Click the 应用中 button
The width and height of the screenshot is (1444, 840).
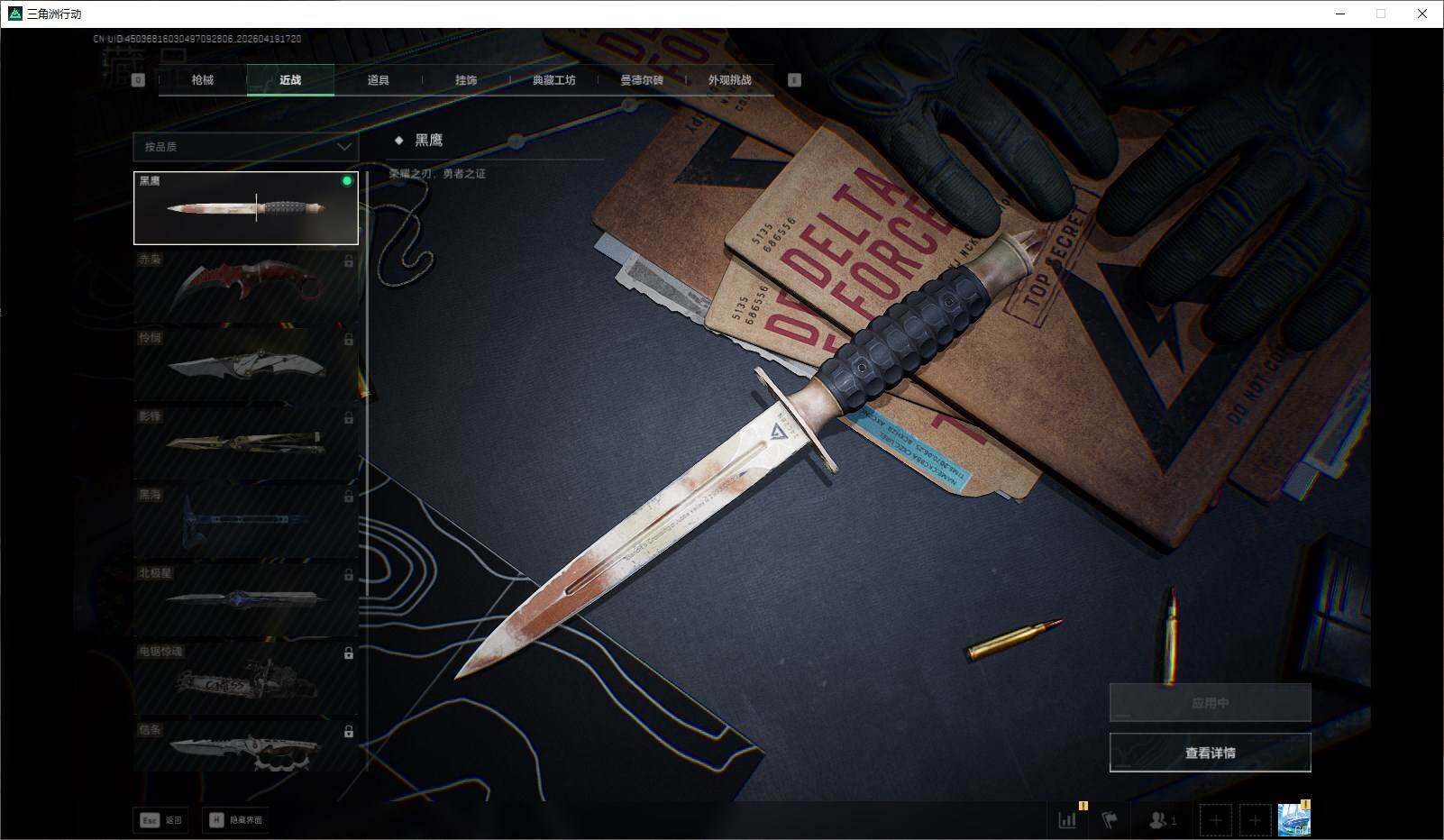(x=1210, y=703)
